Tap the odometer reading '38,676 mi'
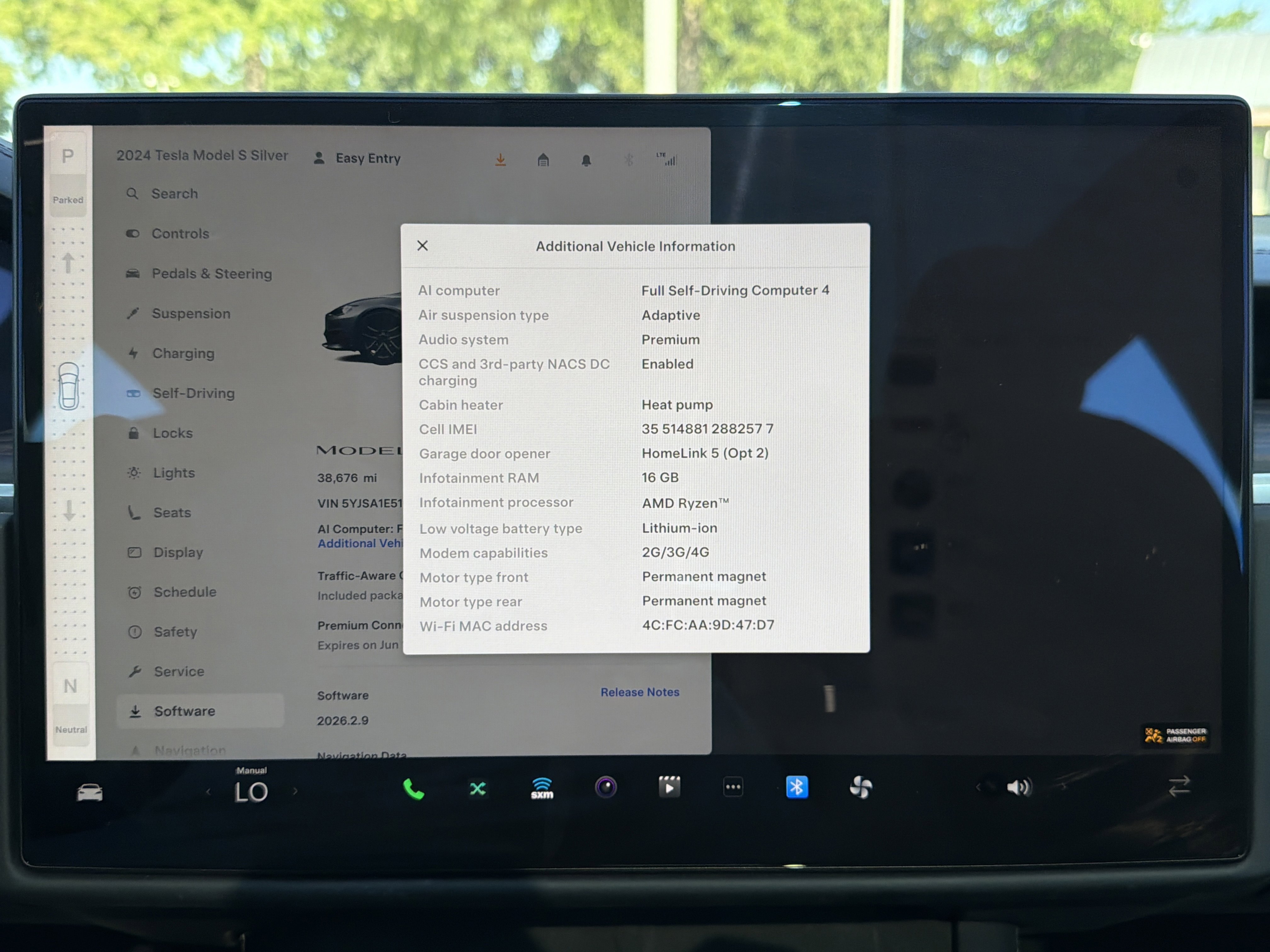This screenshot has width=1270, height=952. click(x=347, y=478)
